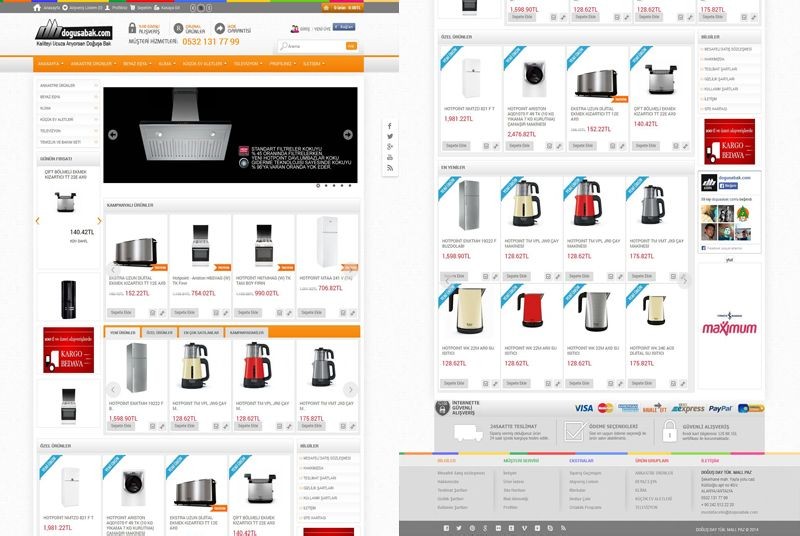Switch to the YENİ ÜRÜNLER tab

pos(123,333)
